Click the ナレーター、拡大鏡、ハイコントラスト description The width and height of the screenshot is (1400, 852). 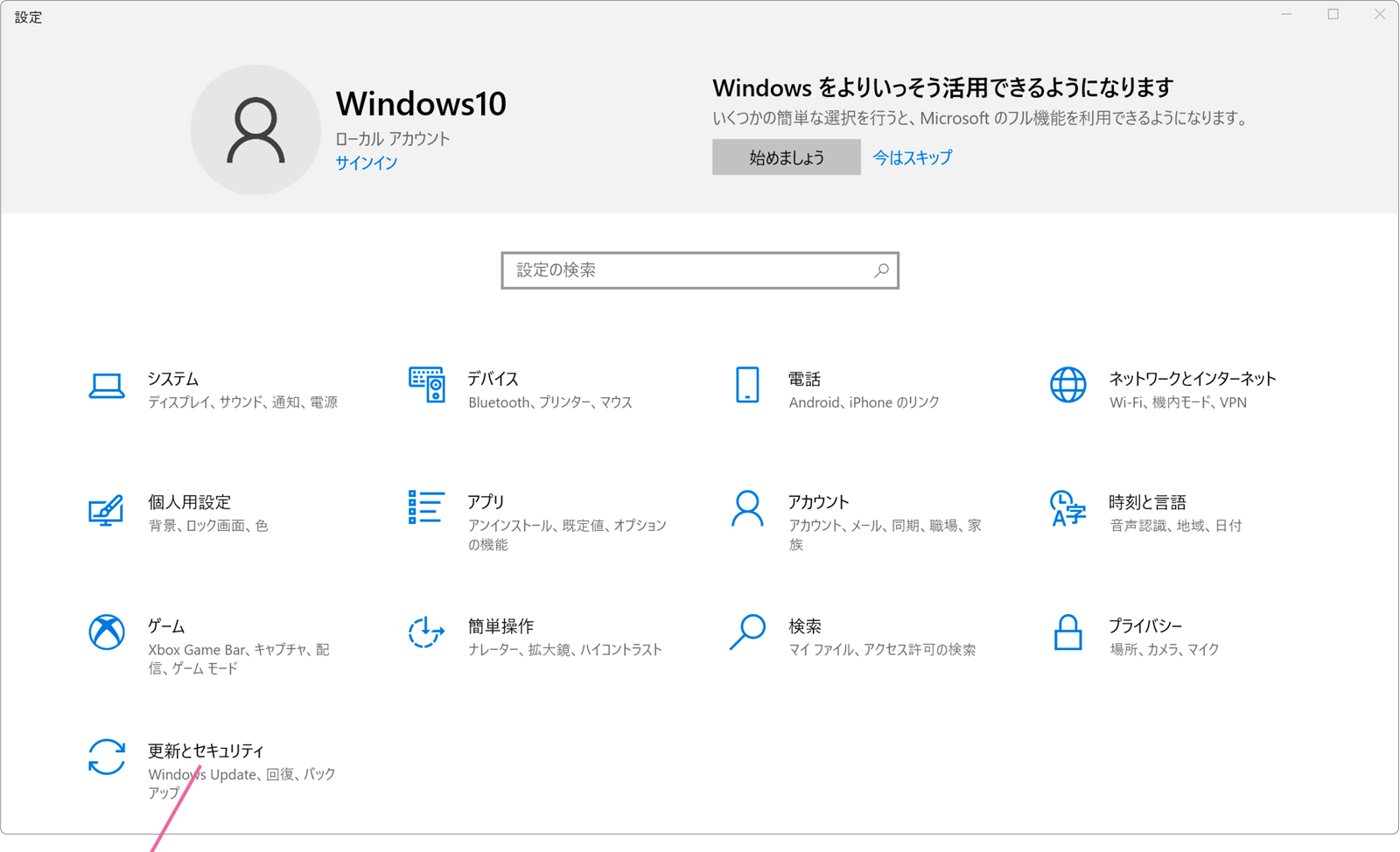tap(565, 650)
